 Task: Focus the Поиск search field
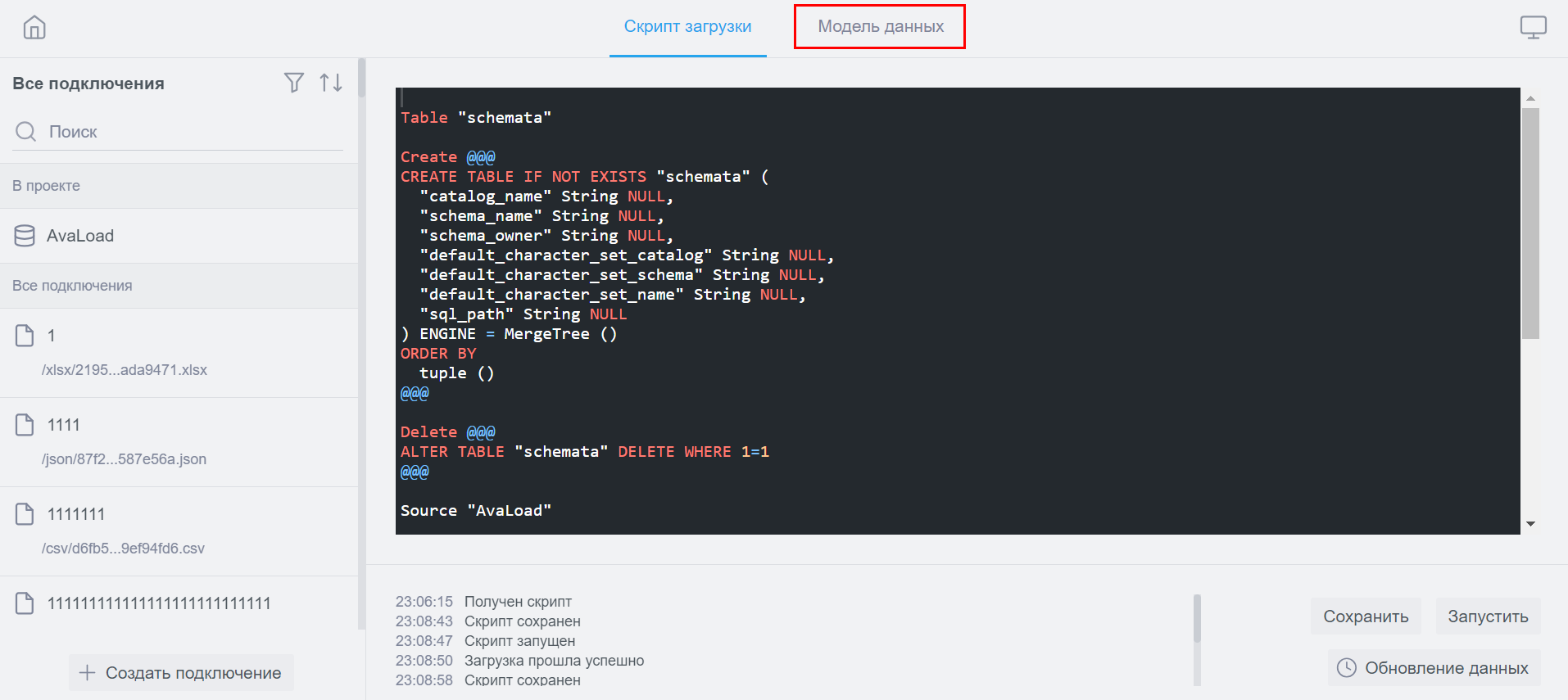pos(188,132)
